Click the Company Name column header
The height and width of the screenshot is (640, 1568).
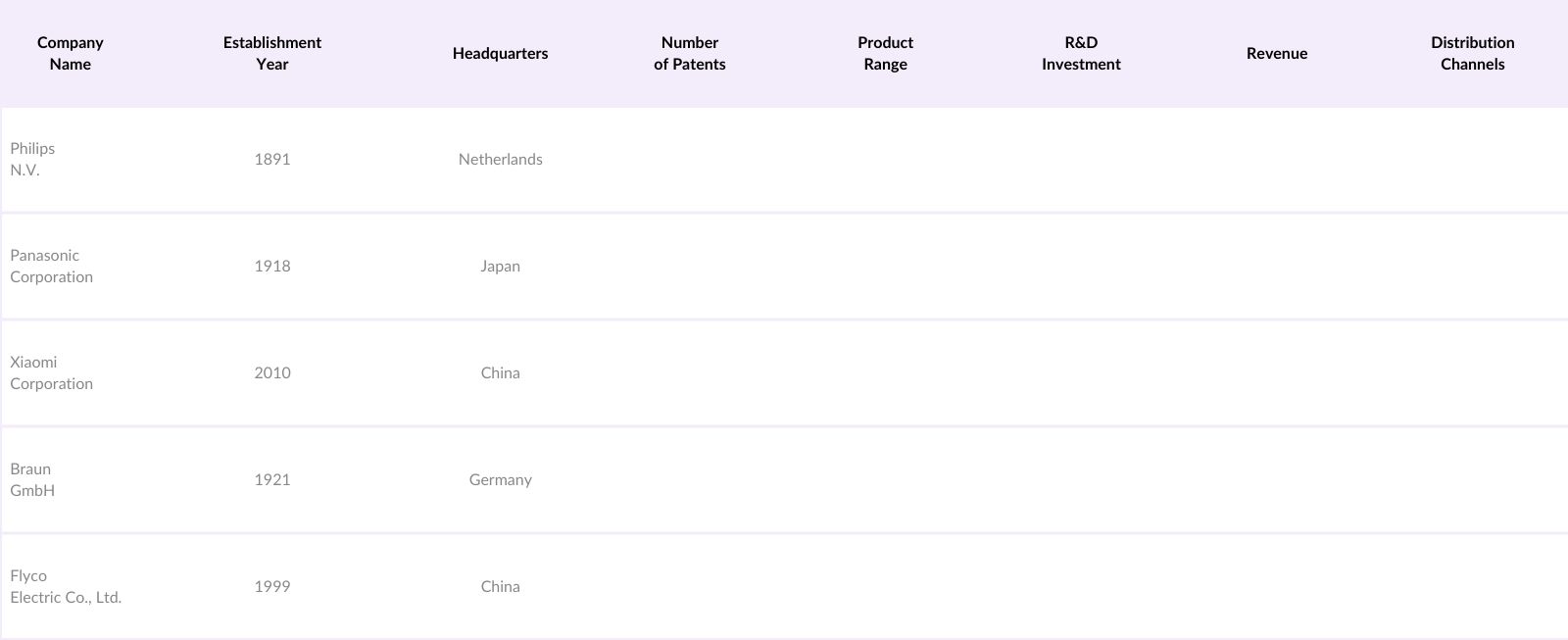click(x=71, y=53)
